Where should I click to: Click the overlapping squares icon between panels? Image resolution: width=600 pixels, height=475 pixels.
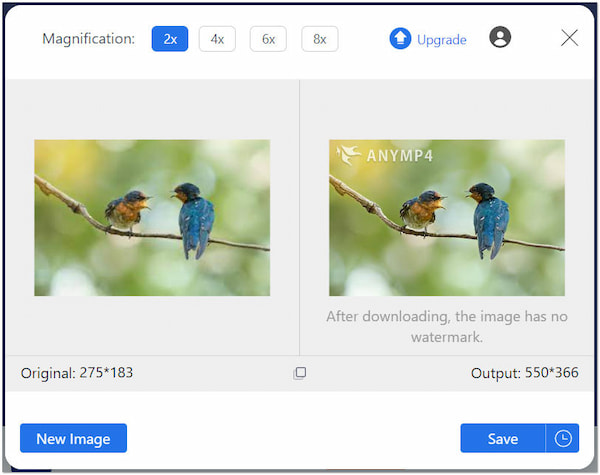[300, 373]
